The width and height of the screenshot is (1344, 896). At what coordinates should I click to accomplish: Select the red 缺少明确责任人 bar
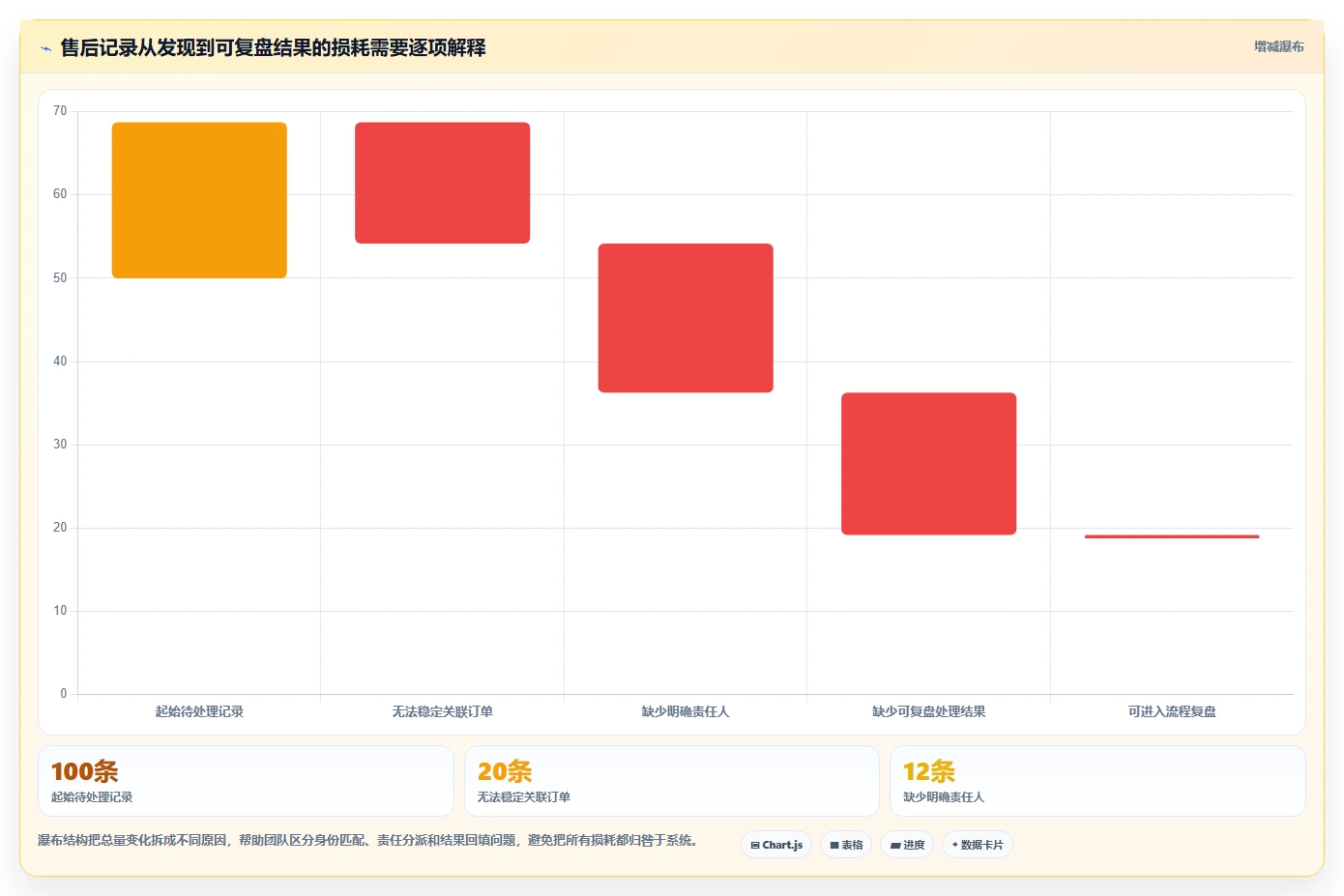(686, 318)
